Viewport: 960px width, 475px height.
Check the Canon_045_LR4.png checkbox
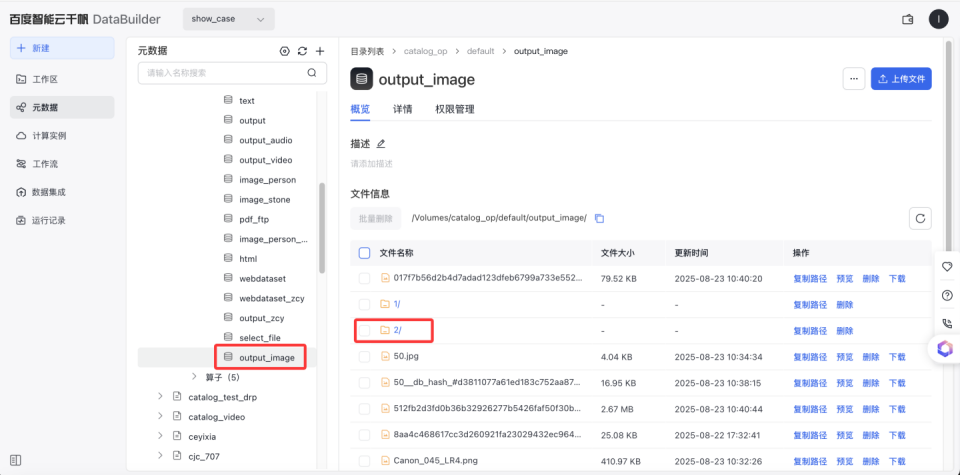[x=364, y=460]
